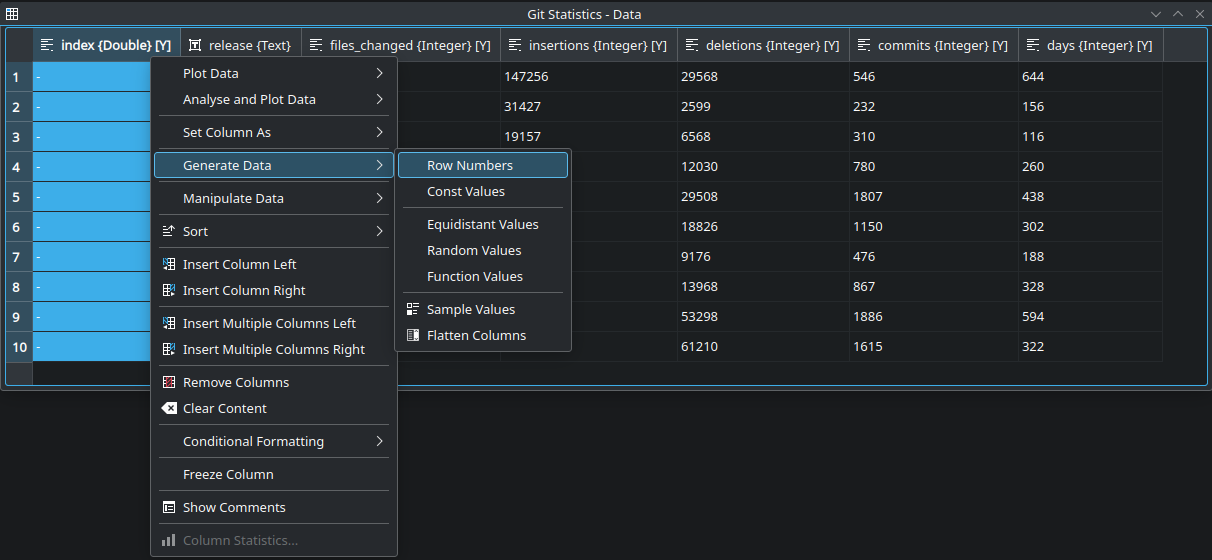Click the Remove Columns icon

click(169, 383)
